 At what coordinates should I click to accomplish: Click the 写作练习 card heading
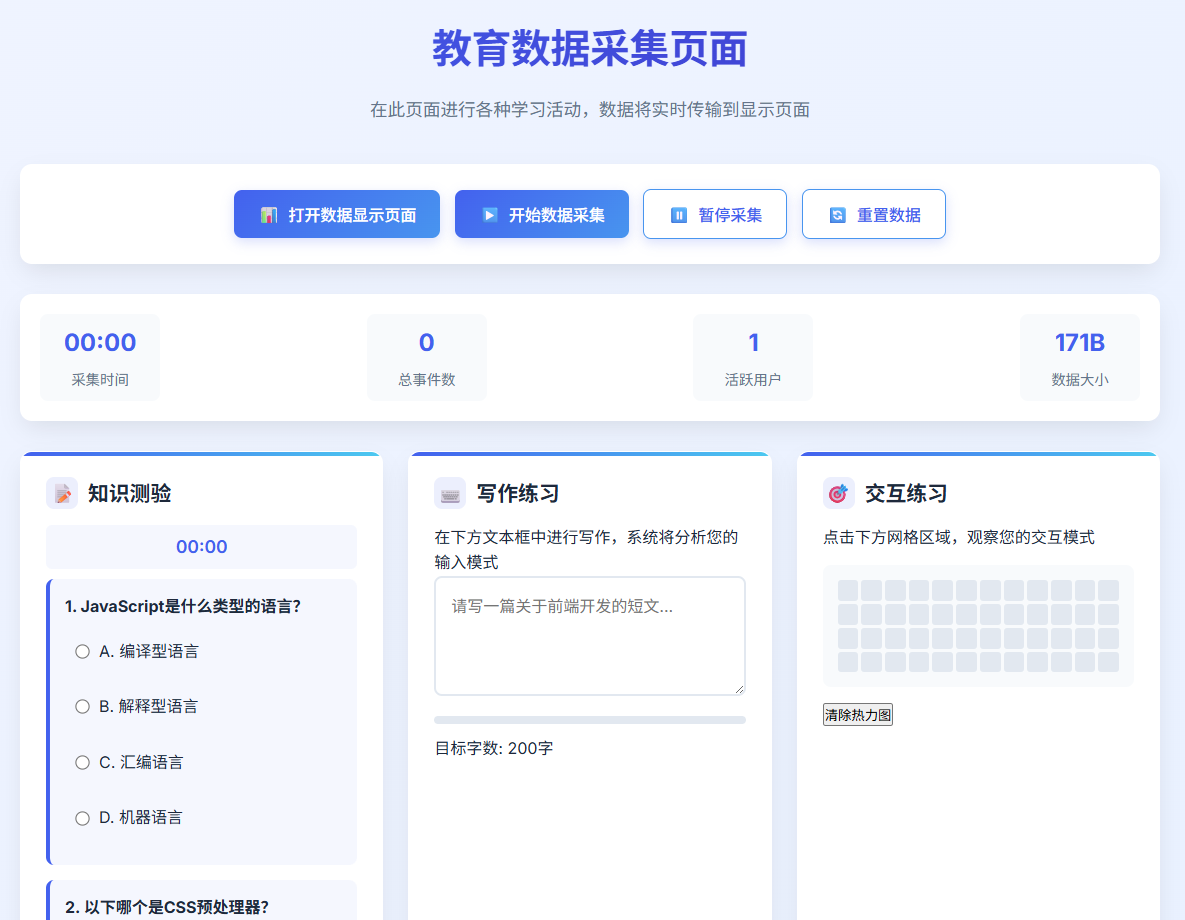point(518,494)
